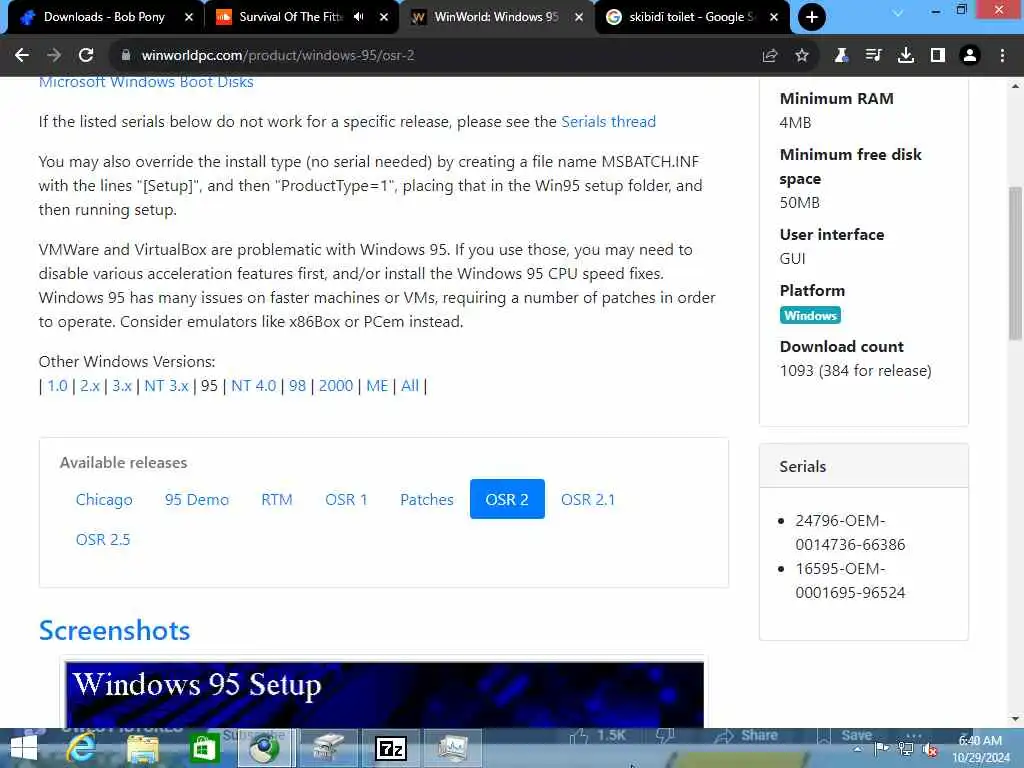This screenshot has height=768, width=1024.
Task: Select the Chicago release
Action: (x=104, y=500)
